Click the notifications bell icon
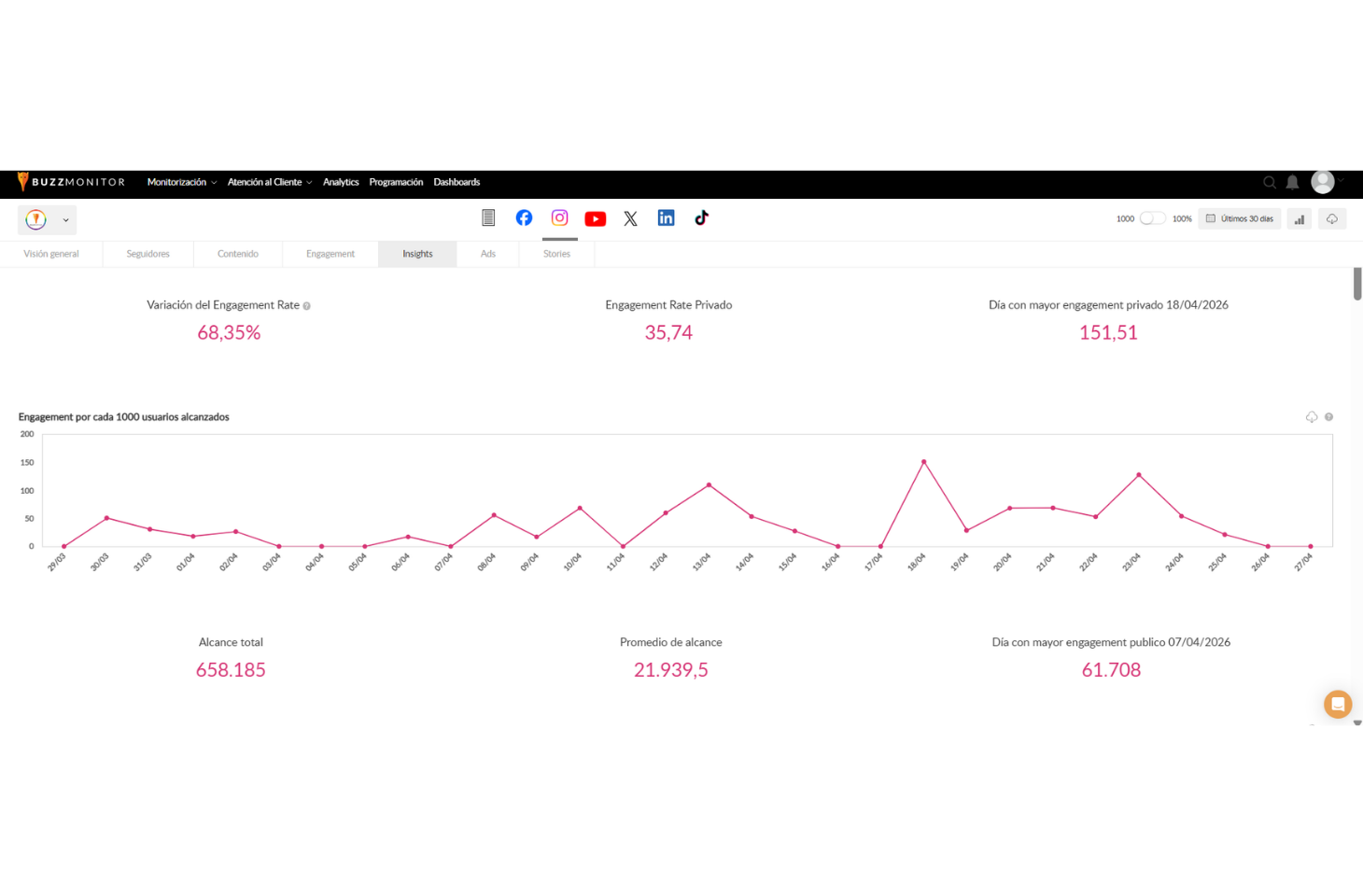Image resolution: width=1363 pixels, height=896 pixels. click(x=1292, y=183)
